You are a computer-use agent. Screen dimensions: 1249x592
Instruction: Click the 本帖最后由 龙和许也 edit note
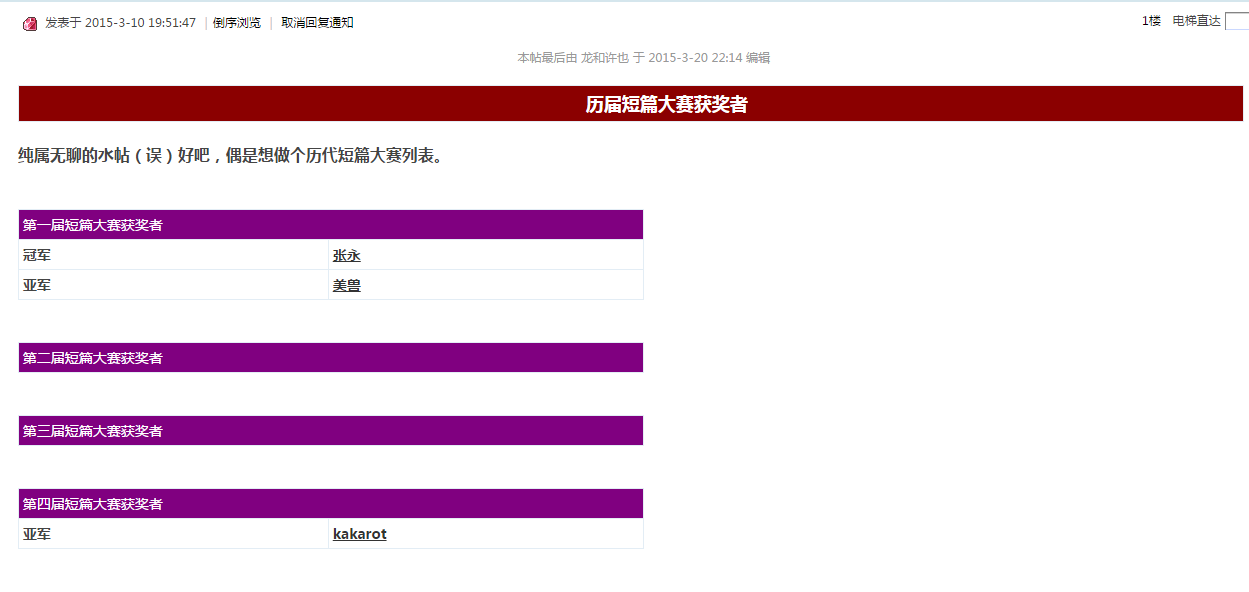tap(643, 58)
